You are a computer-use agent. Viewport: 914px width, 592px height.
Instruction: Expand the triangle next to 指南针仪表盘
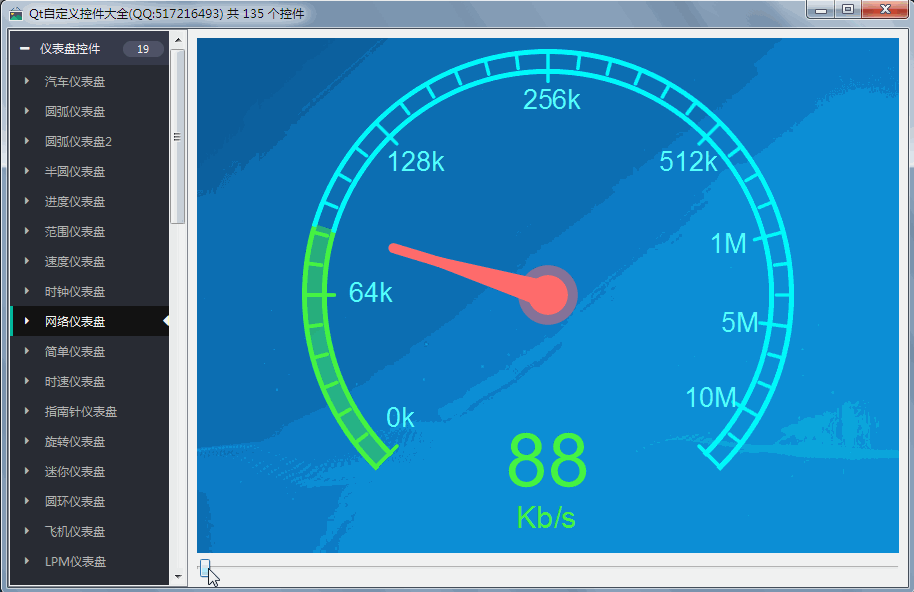click(x=27, y=411)
